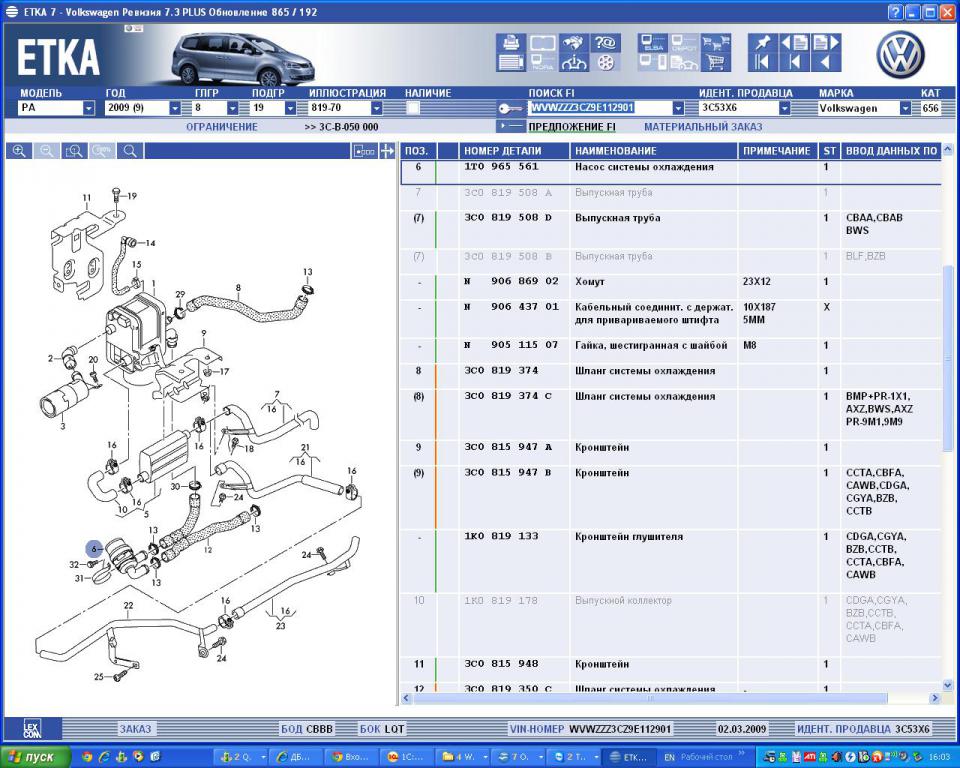Click the plain magnifier icon

[130, 151]
